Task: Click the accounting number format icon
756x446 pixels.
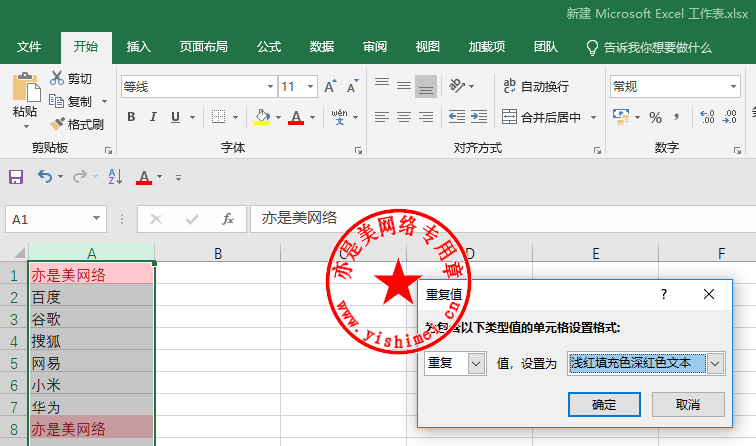Action: pyautogui.click(x=621, y=117)
